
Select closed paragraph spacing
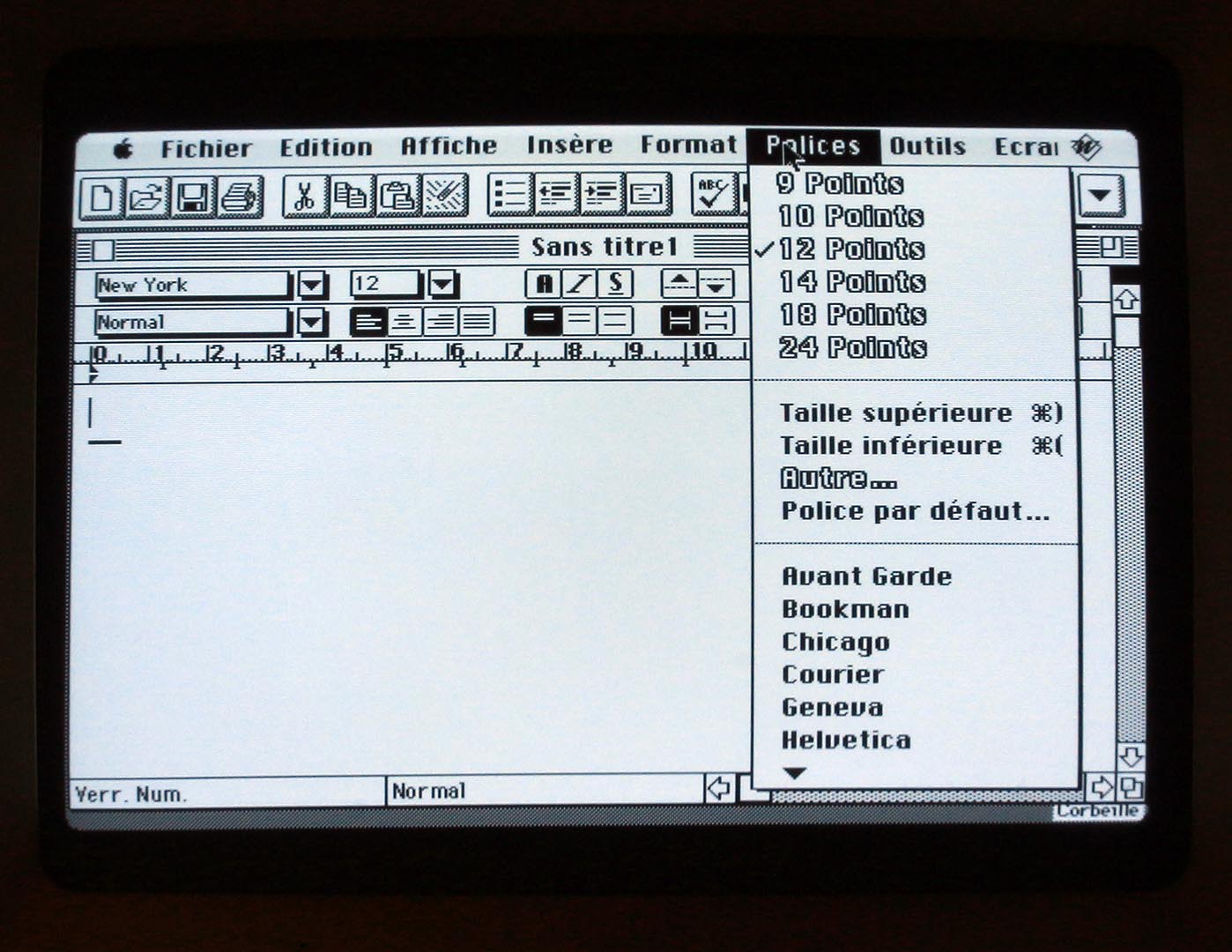[679, 321]
